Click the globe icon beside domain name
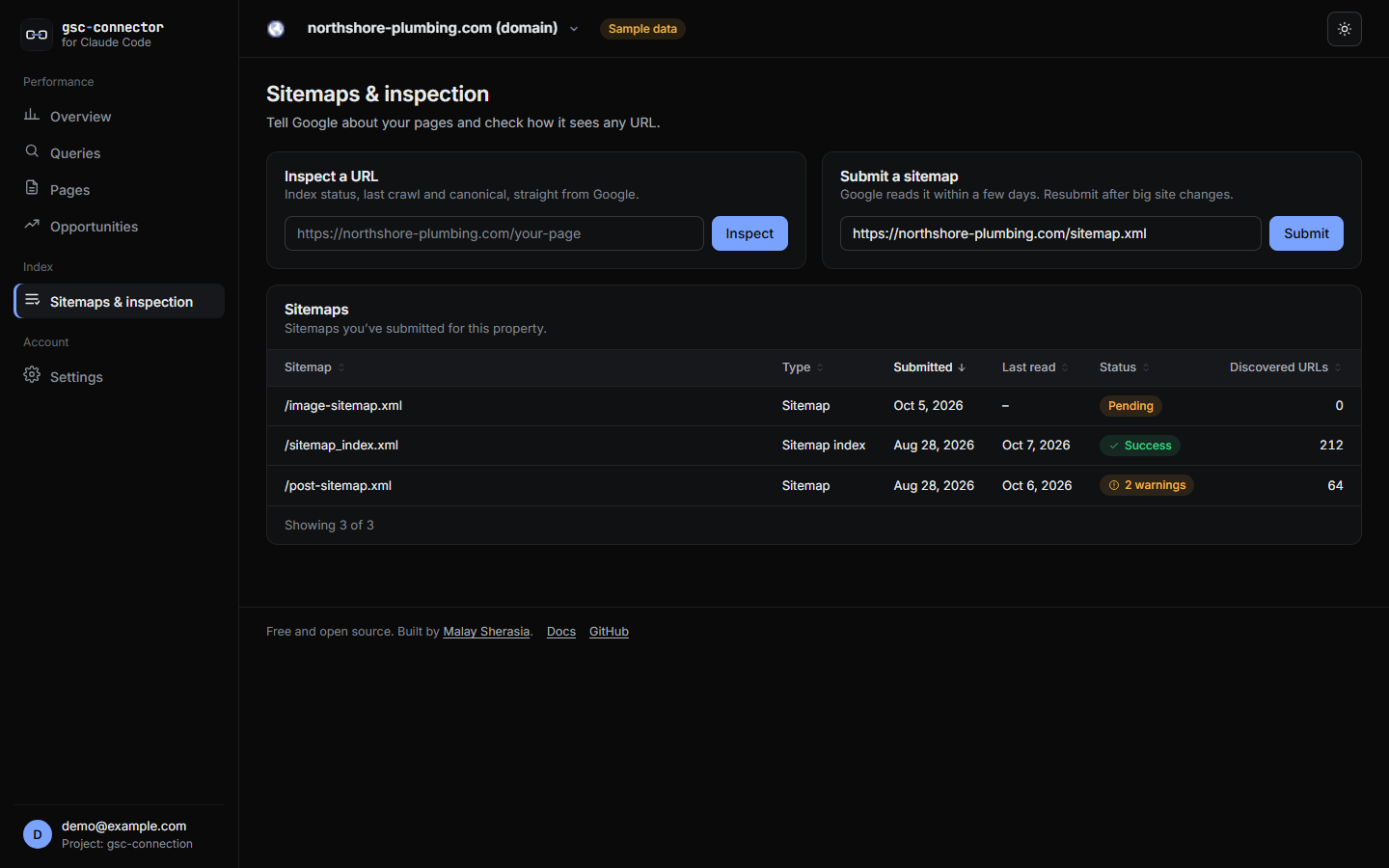 [276, 29]
